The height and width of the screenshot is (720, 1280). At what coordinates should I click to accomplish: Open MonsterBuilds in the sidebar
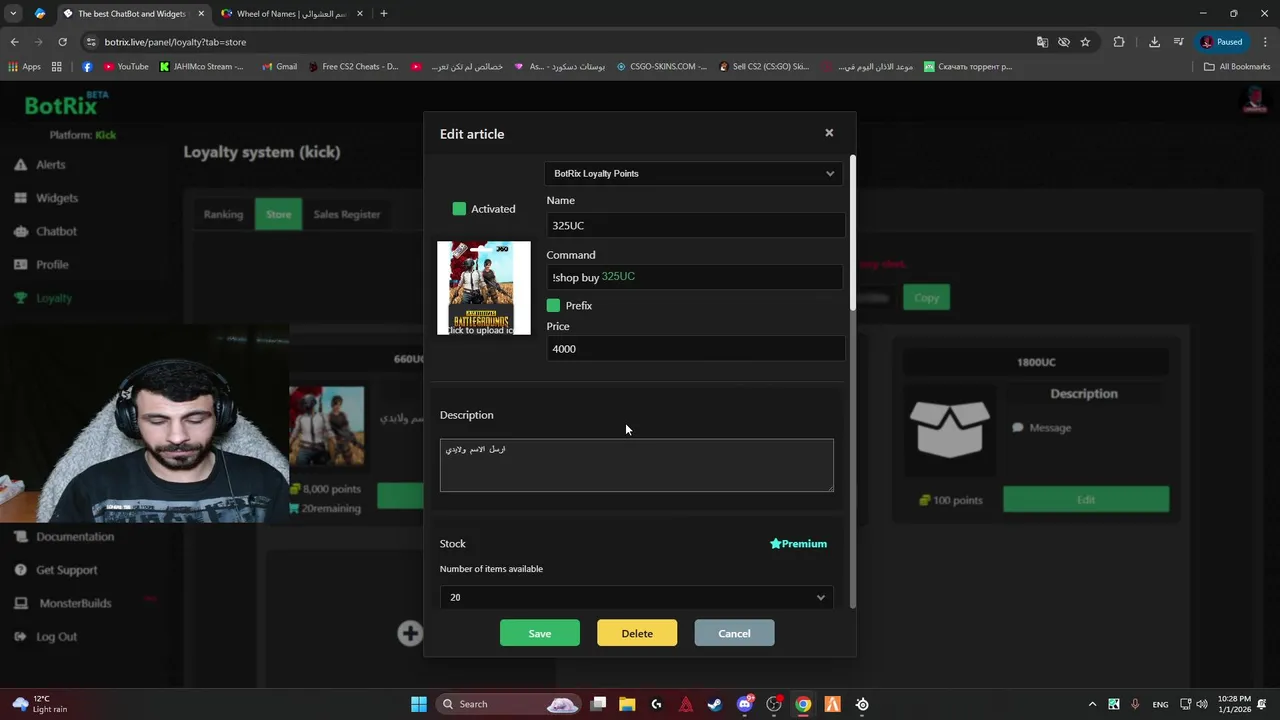pyautogui.click(x=75, y=603)
